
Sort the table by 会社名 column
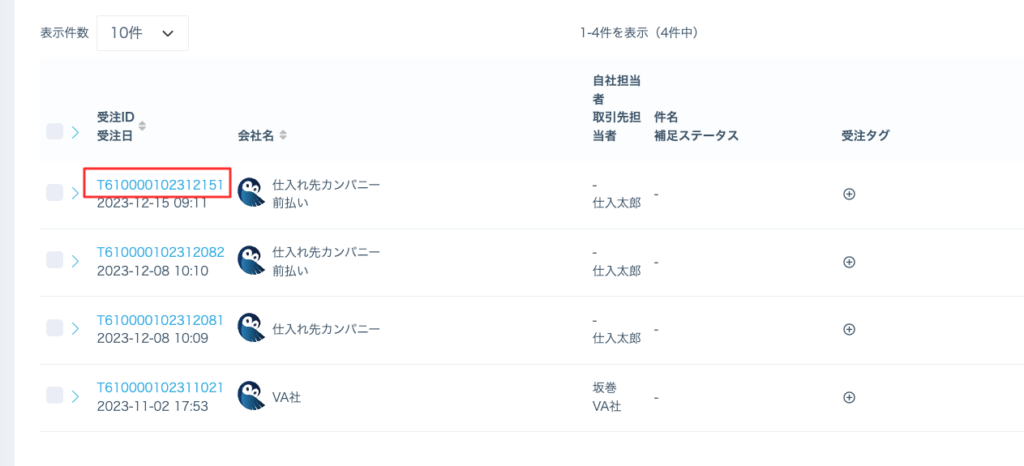(x=283, y=135)
